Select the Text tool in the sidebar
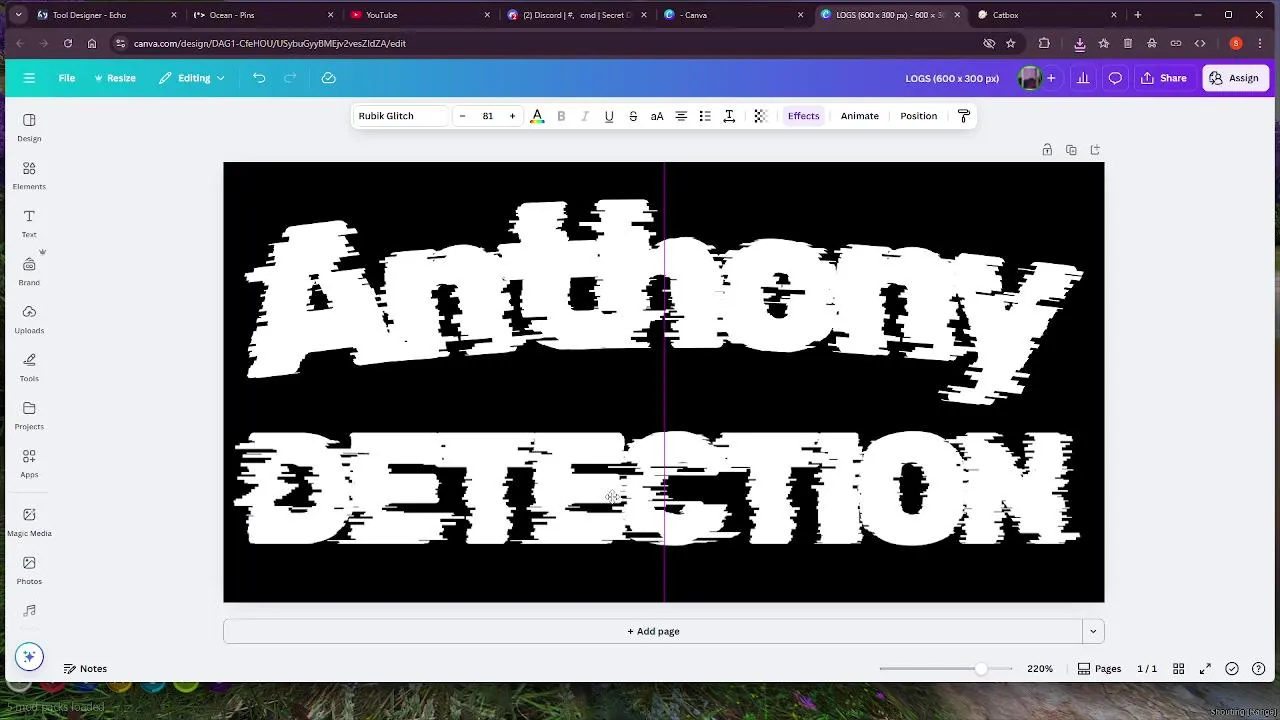The width and height of the screenshot is (1280, 720). click(29, 223)
